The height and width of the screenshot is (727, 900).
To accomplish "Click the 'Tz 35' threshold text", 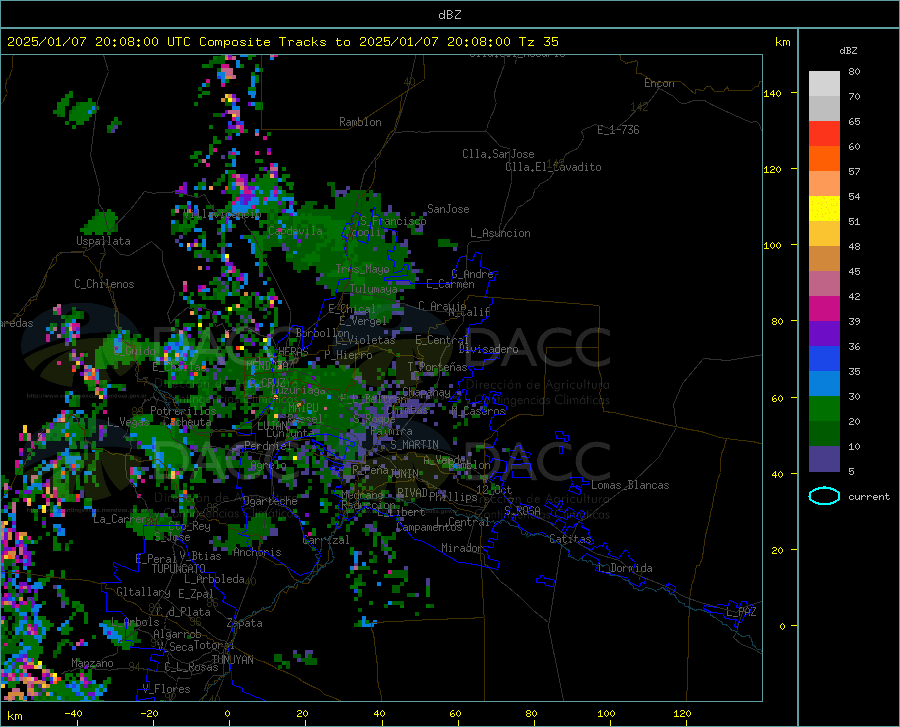I will click(539, 42).
